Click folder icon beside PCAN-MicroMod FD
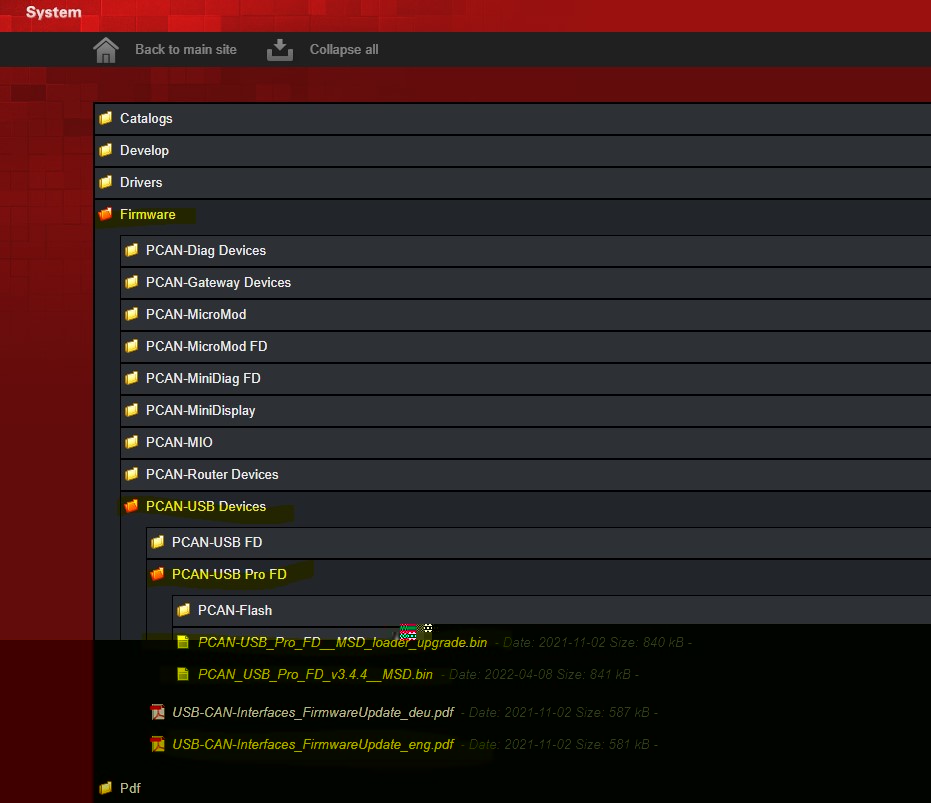This screenshot has width=931, height=803. [x=132, y=346]
